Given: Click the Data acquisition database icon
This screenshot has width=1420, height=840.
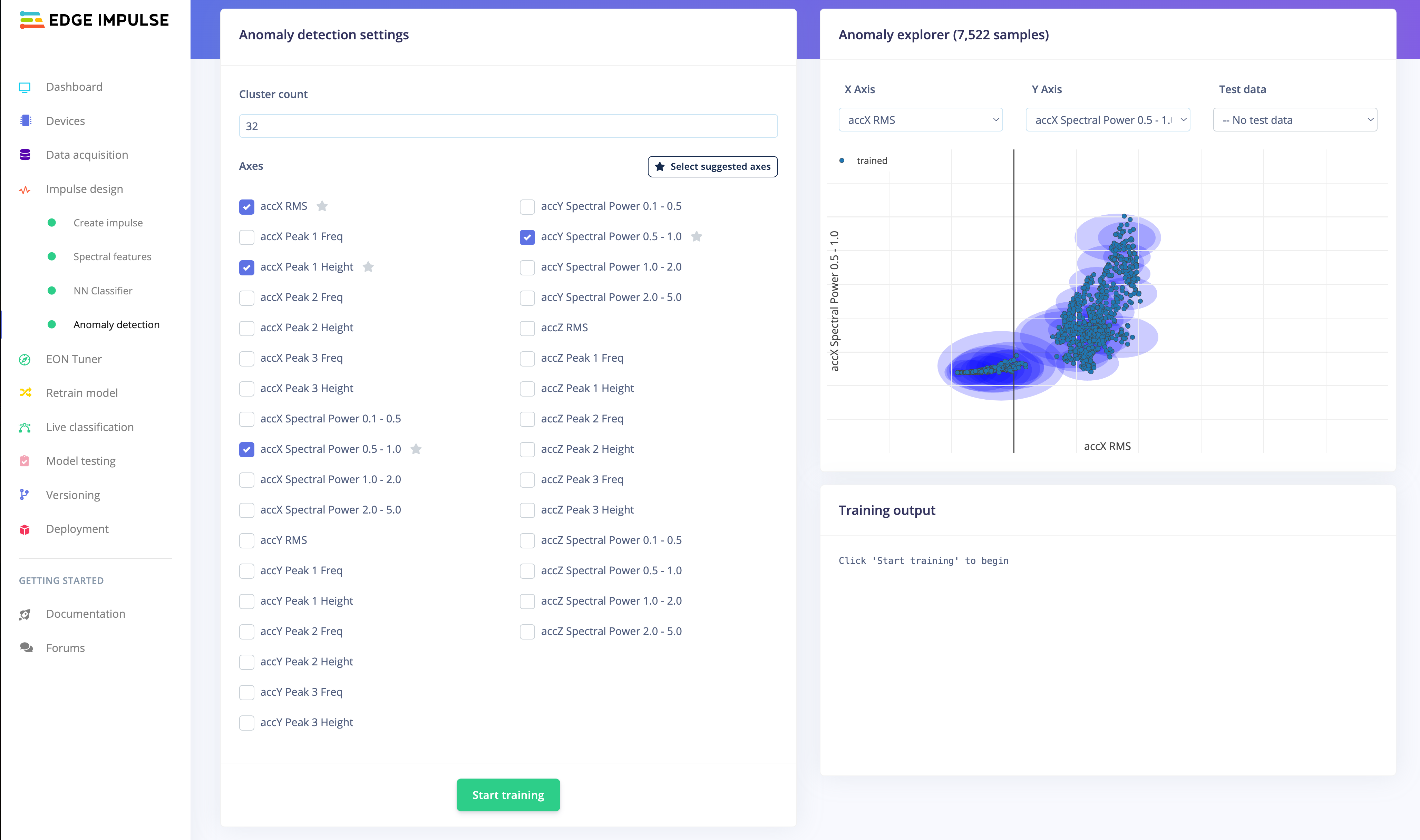Looking at the screenshot, I should click(25, 155).
